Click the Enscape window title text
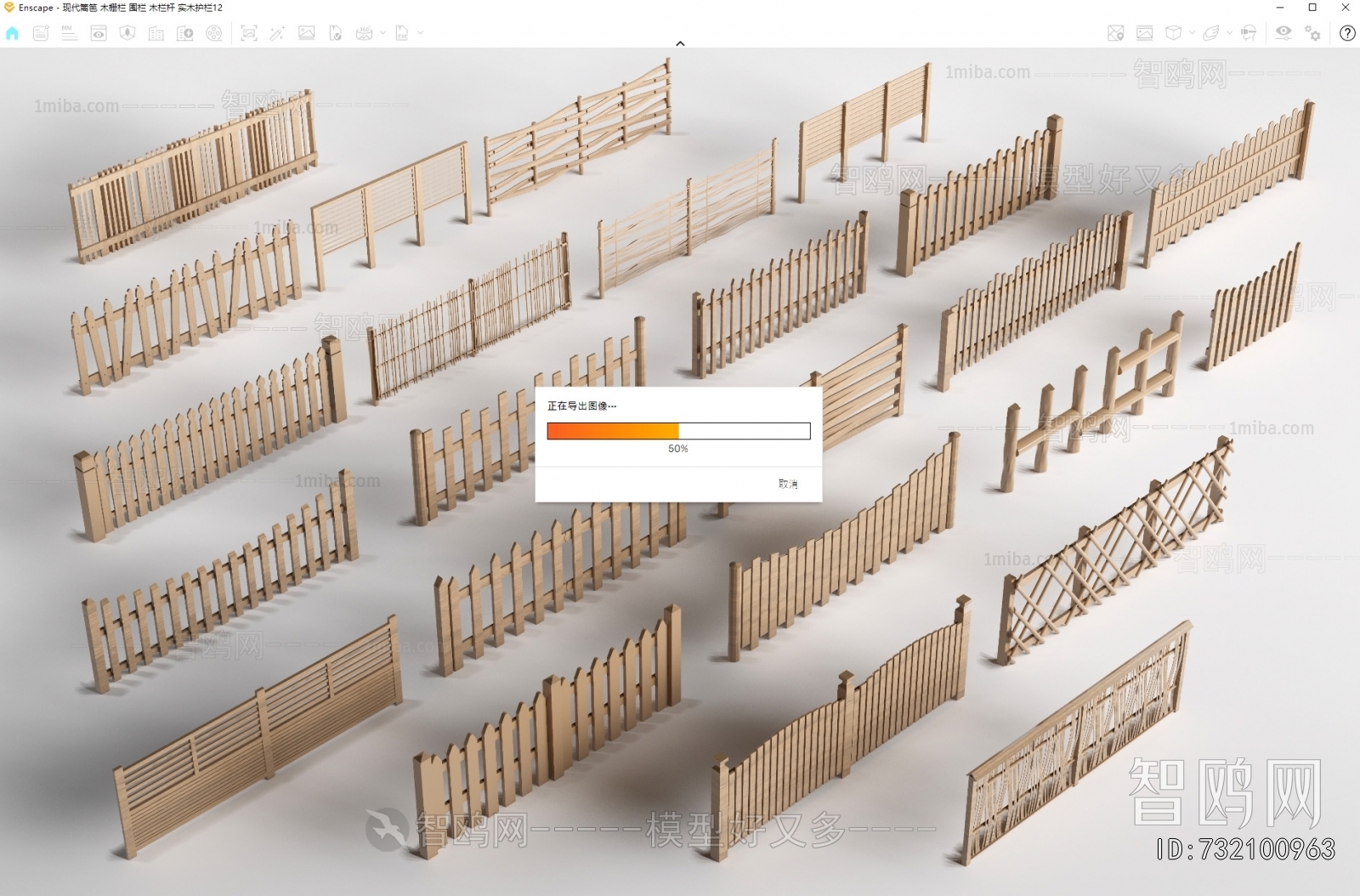The height and width of the screenshot is (896, 1360). (120, 8)
